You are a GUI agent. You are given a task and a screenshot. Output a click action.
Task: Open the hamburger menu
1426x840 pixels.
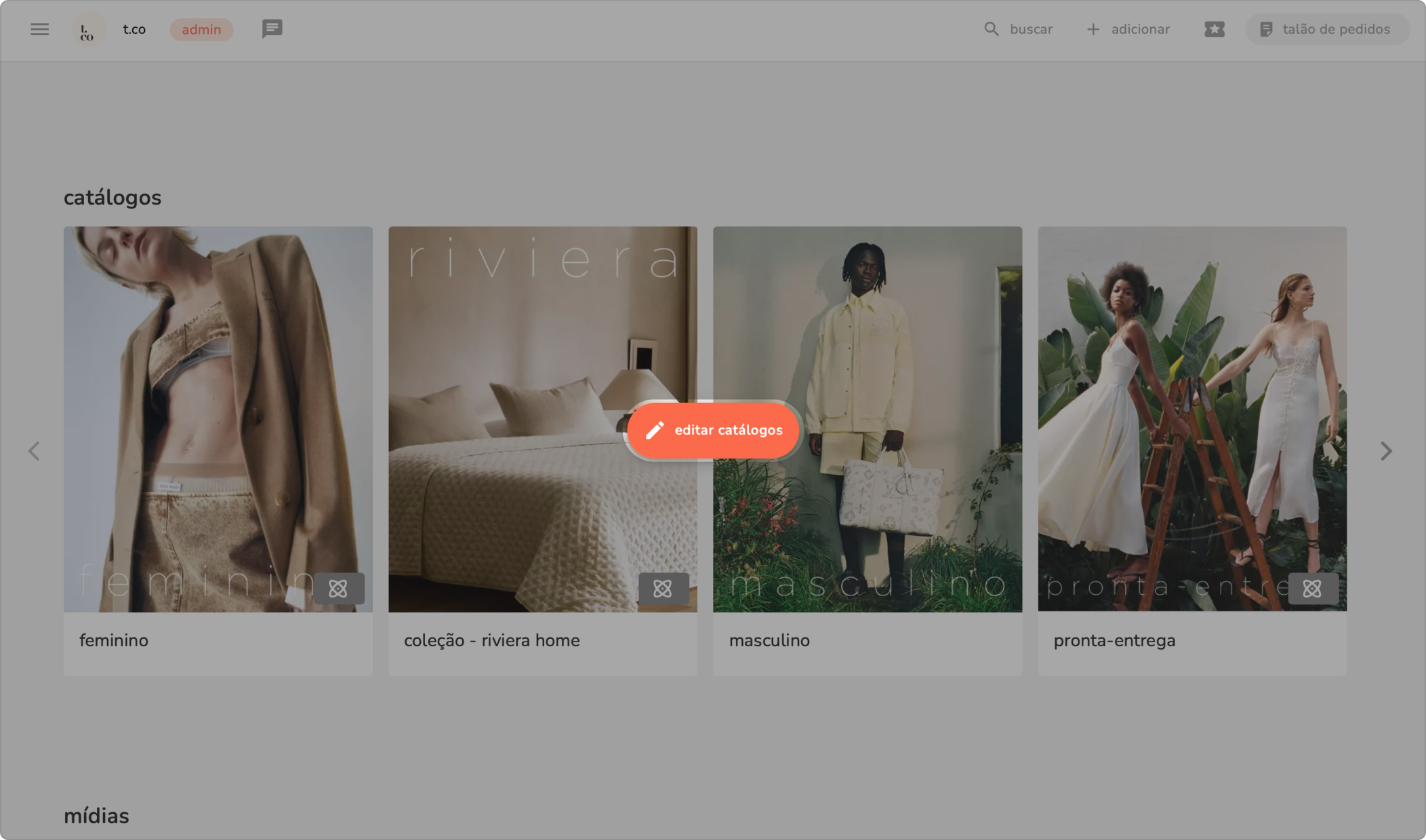coord(39,29)
